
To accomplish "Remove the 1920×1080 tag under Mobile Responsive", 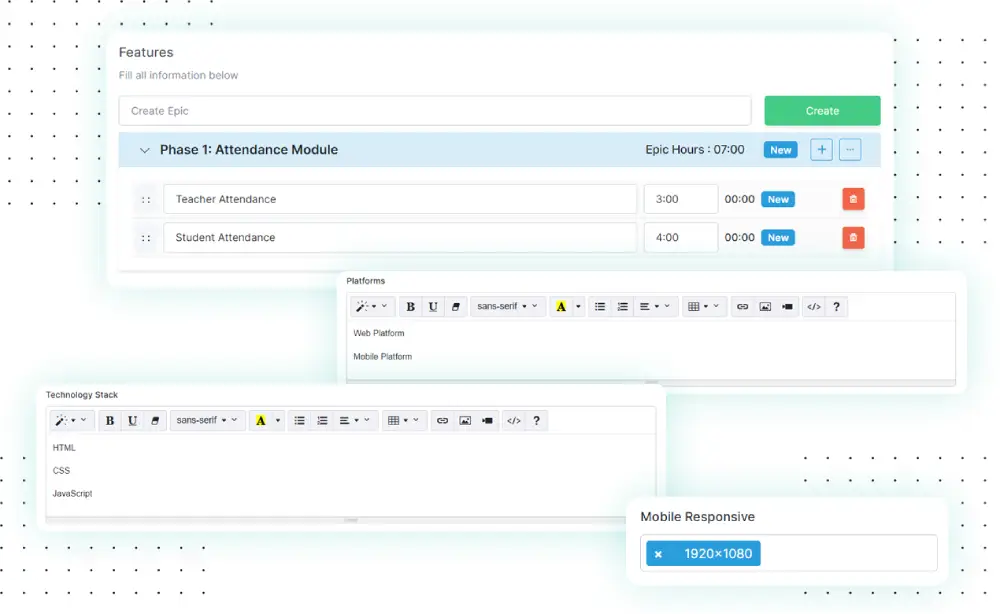I will pyautogui.click(x=658, y=554).
